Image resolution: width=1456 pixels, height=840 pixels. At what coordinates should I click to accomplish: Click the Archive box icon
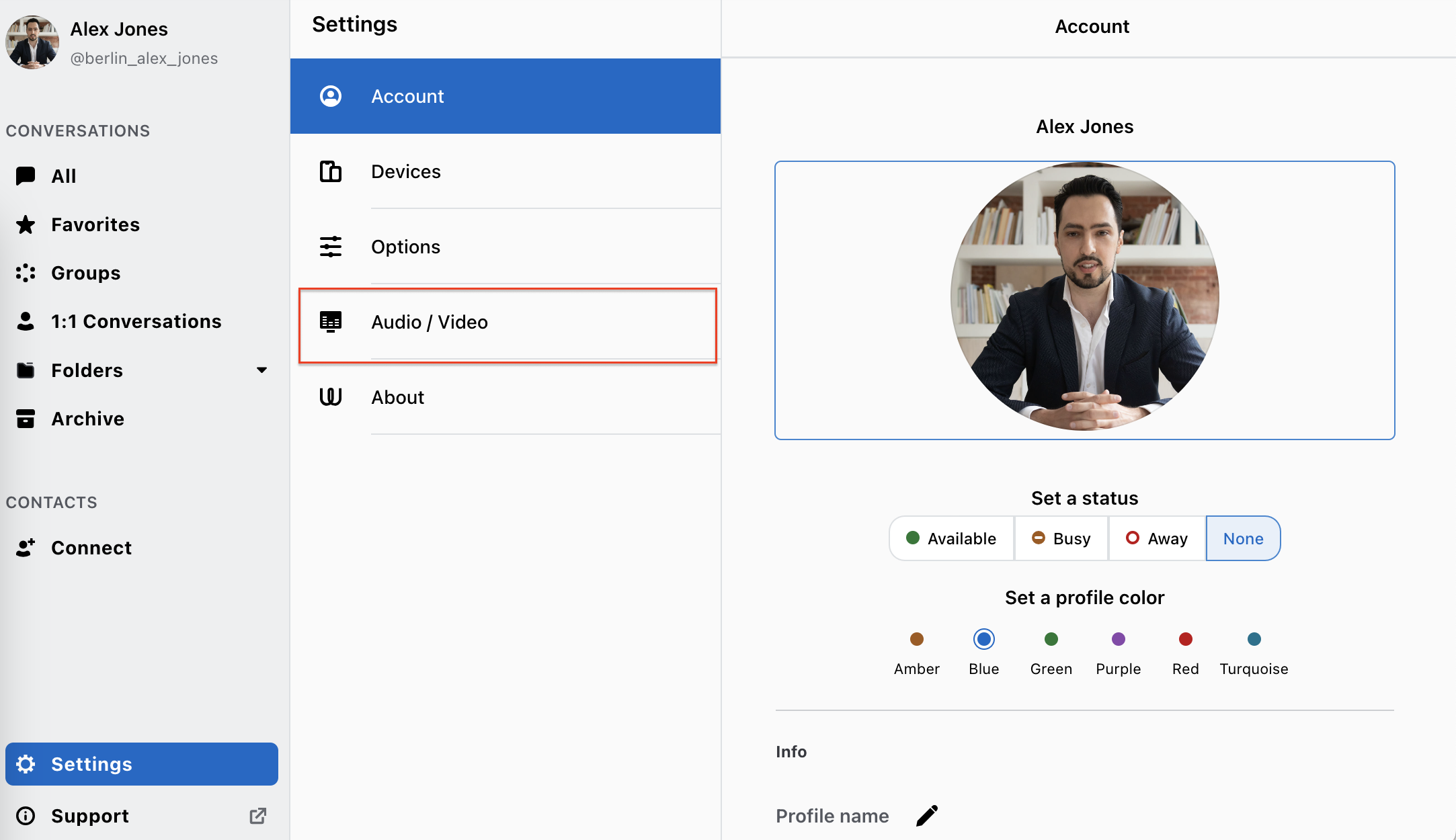point(26,419)
